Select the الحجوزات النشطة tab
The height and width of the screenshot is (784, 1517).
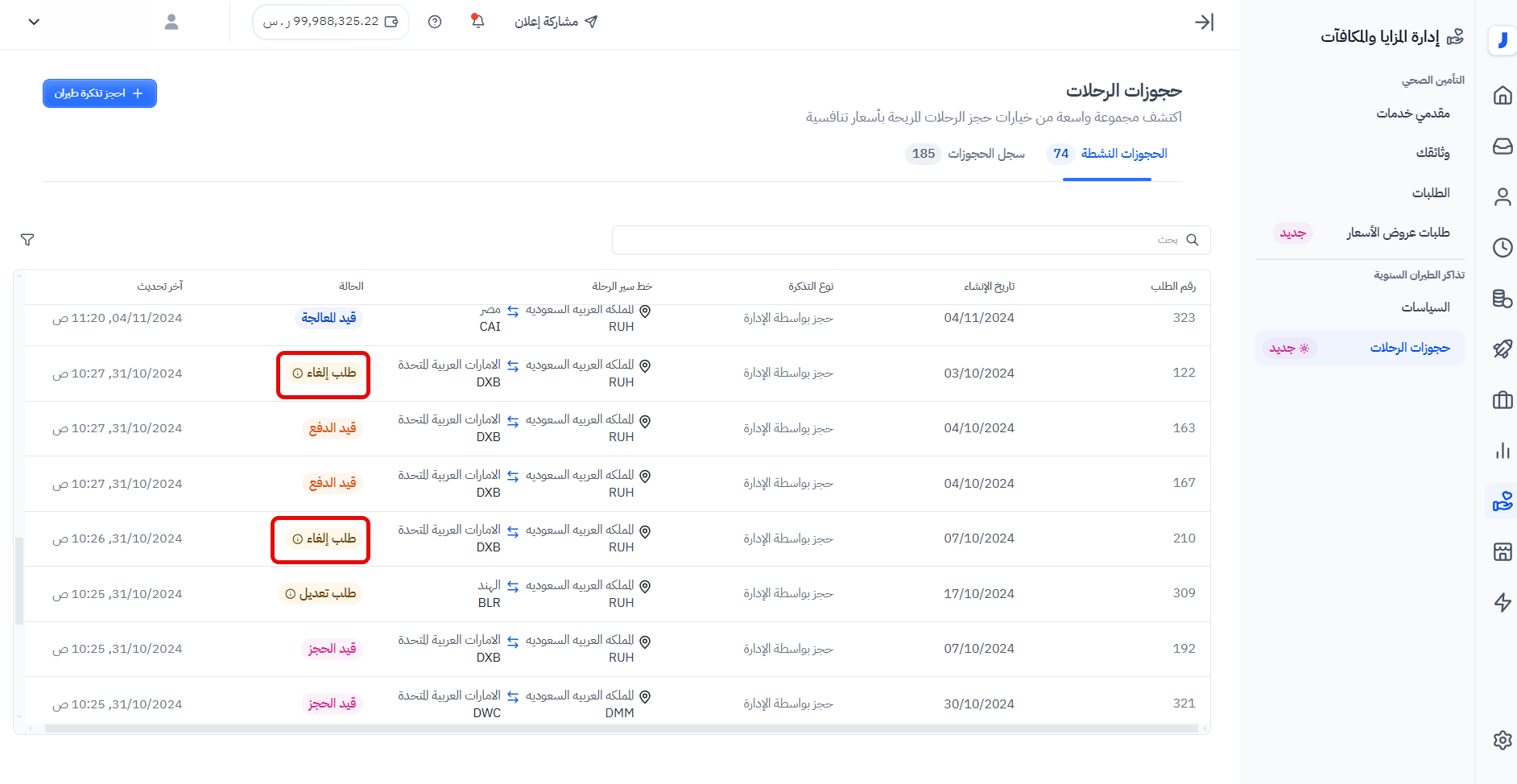pos(1108,154)
